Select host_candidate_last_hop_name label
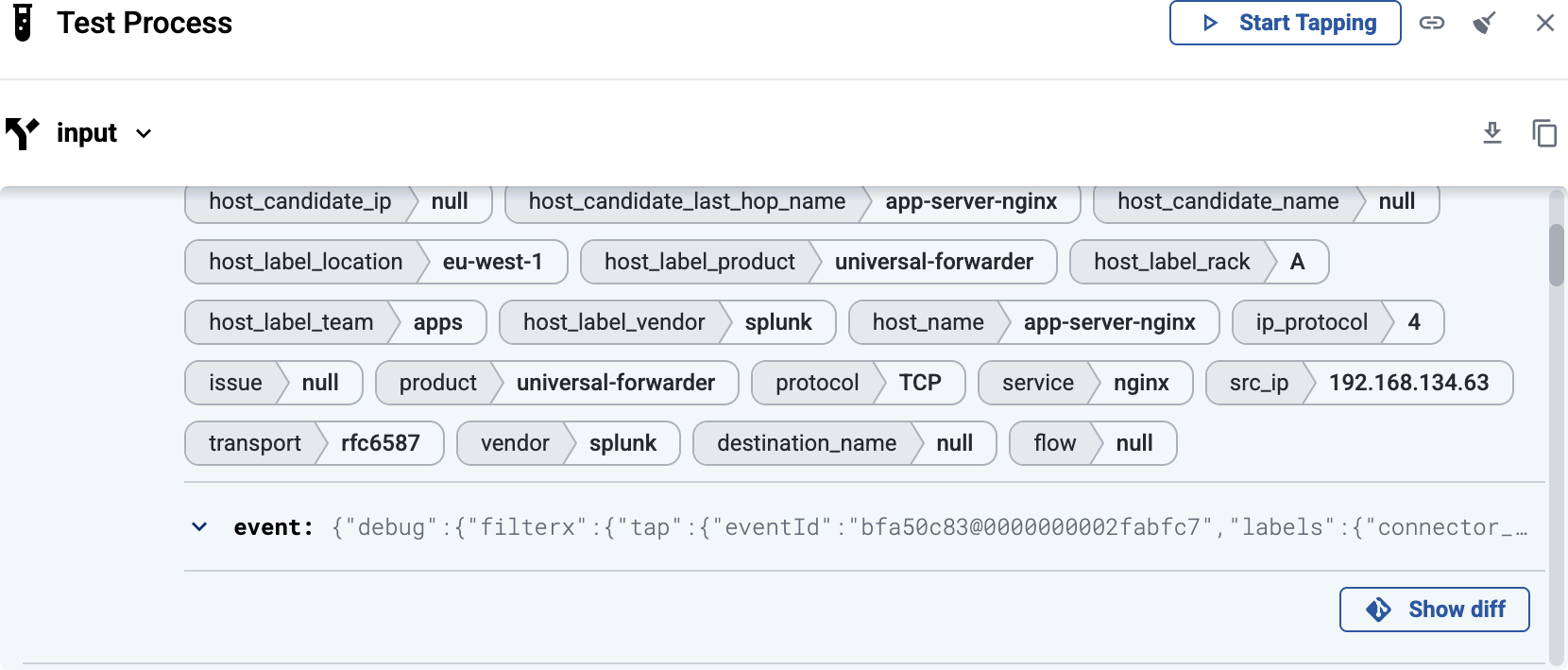Image resolution: width=1568 pixels, height=670 pixels. pyautogui.click(x=687, y=201)
